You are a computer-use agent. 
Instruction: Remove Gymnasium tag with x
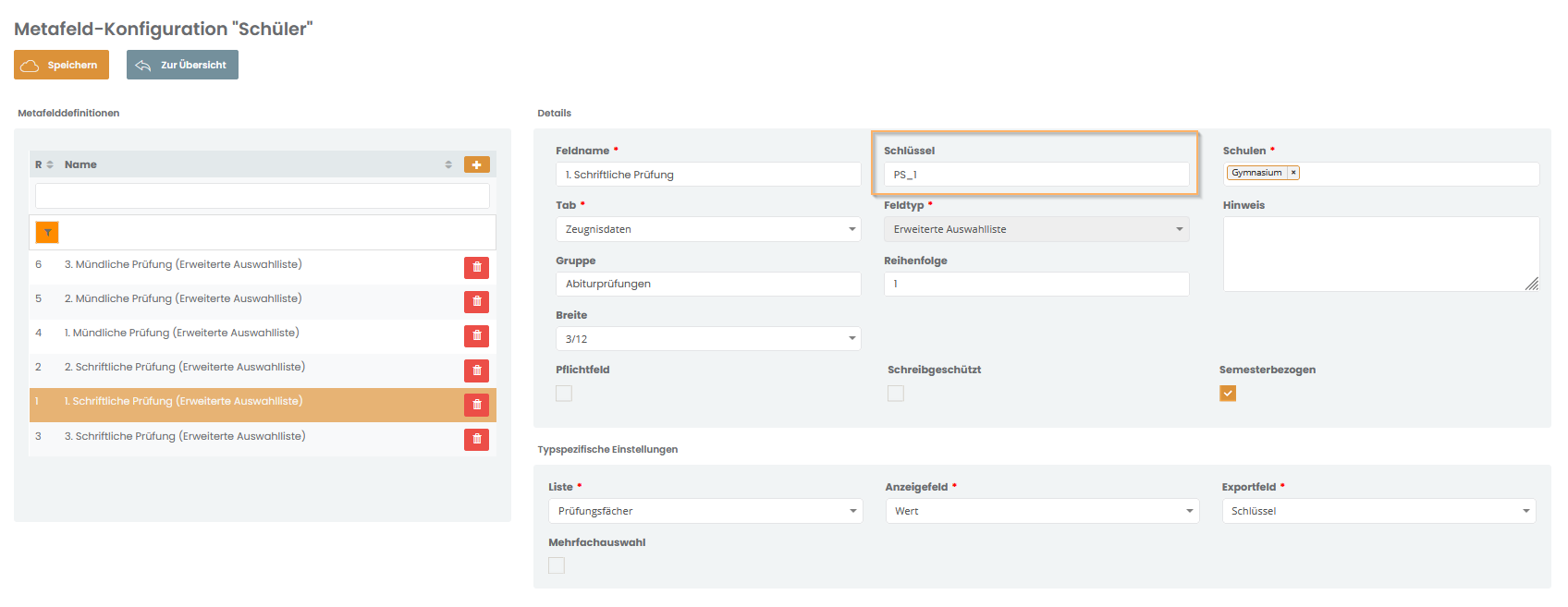click(1293, 173)
